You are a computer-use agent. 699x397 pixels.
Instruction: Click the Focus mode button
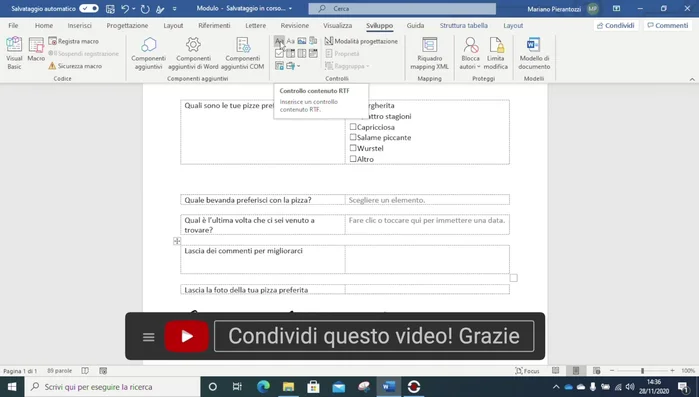click(527, 371)
